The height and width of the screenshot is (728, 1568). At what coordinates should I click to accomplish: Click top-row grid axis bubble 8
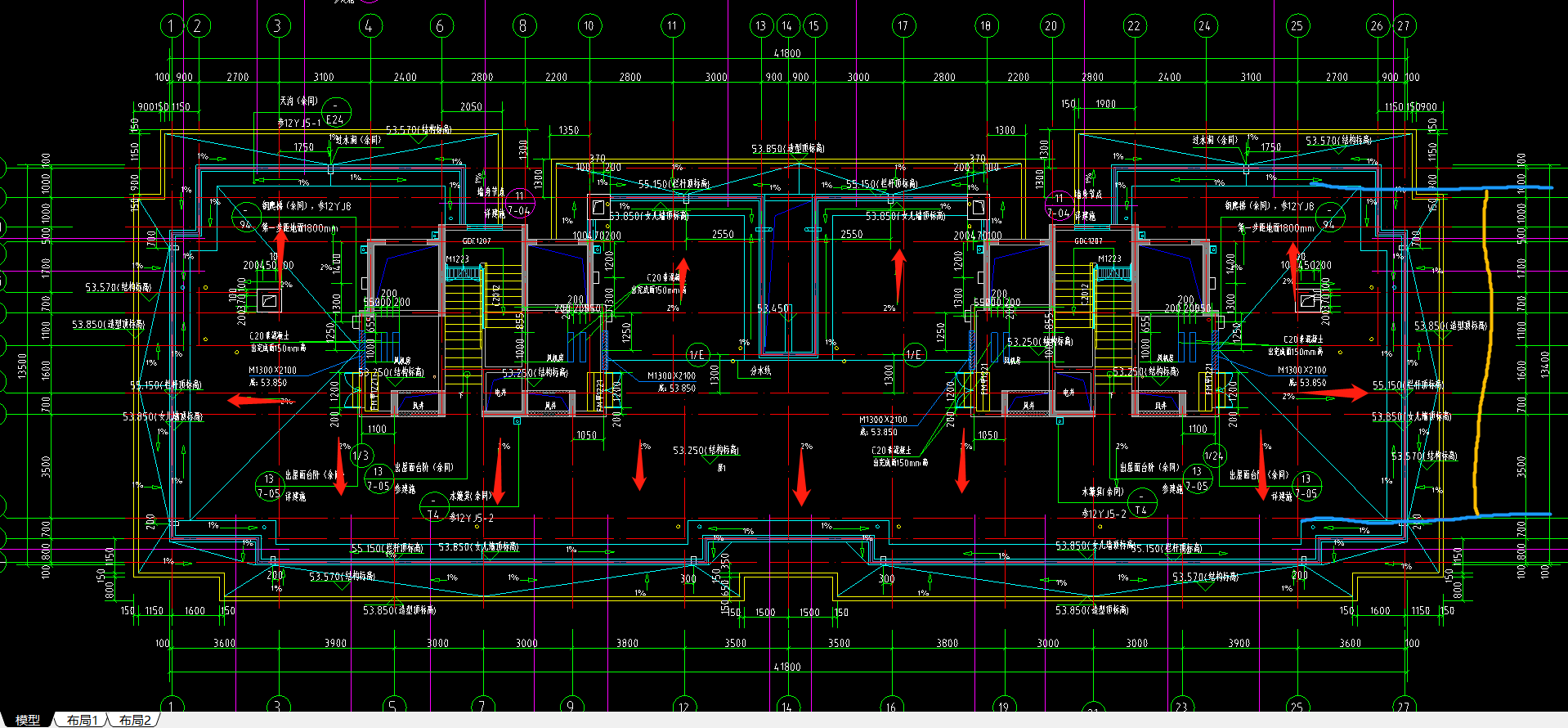pyautogui.click(x=523, y=25)
